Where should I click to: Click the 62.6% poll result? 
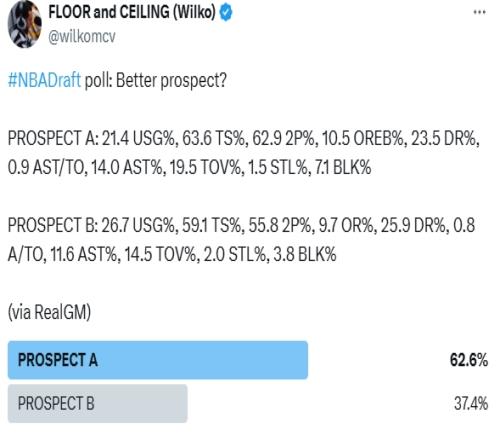pos(469,360)
